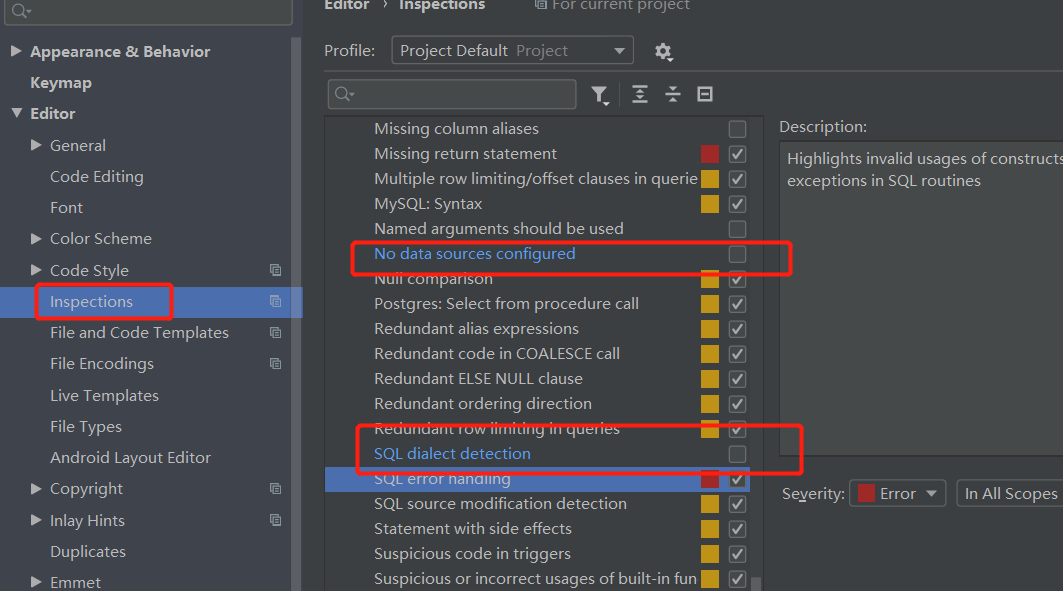Click the settings search magnifier icon
Screen dimensions: 1063x591
click(x=21, y=10)
